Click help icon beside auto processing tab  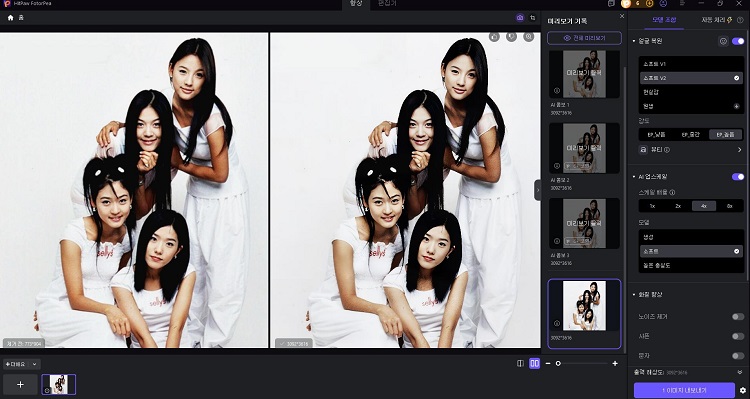[x=740, y=20]
